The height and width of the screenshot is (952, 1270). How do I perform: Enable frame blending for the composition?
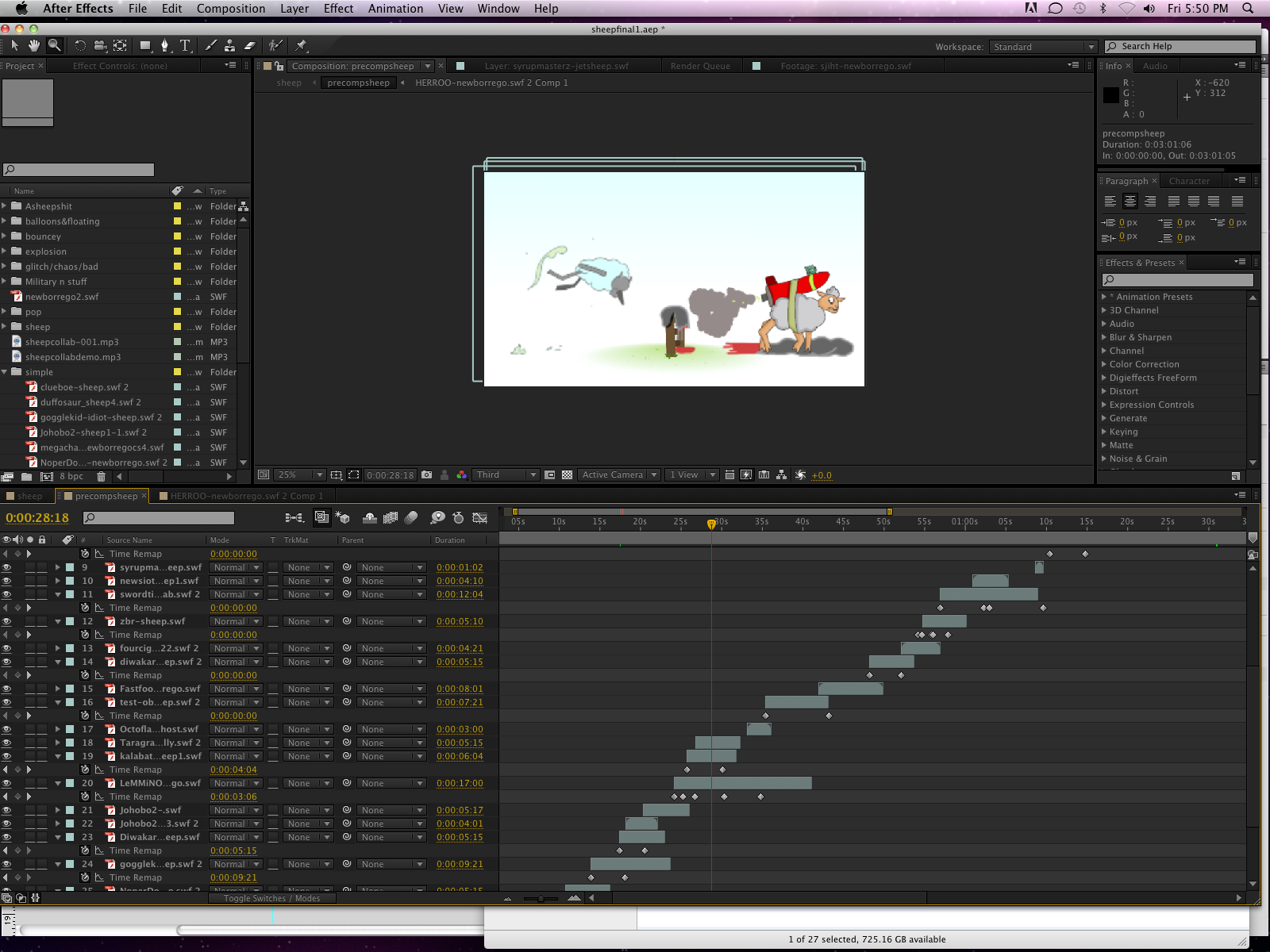[x=391, y=518]
